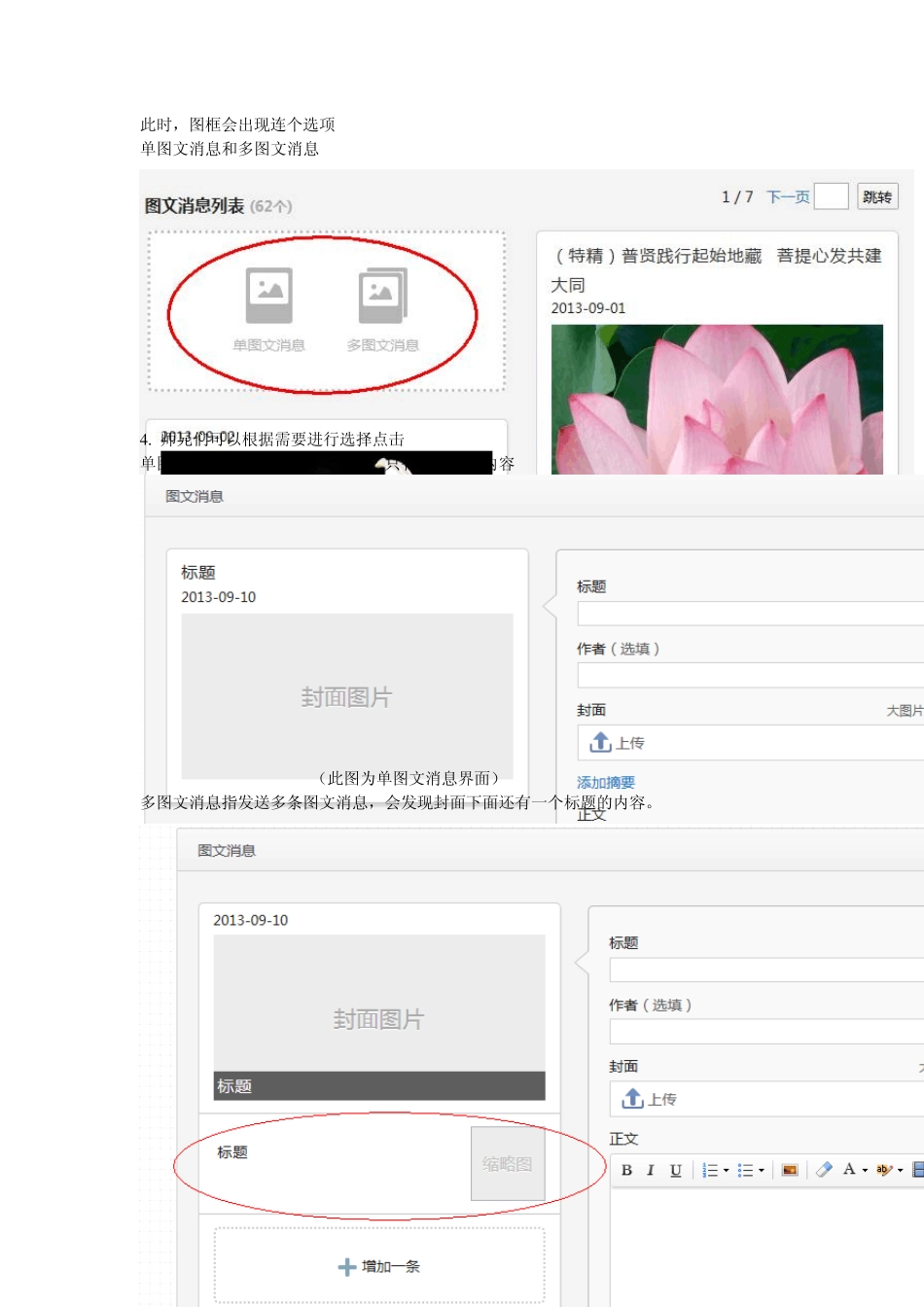The image size is (924, 1307).
Task: Click the 作者 field in multi-message editor
Action: (x=766, y=1032)
